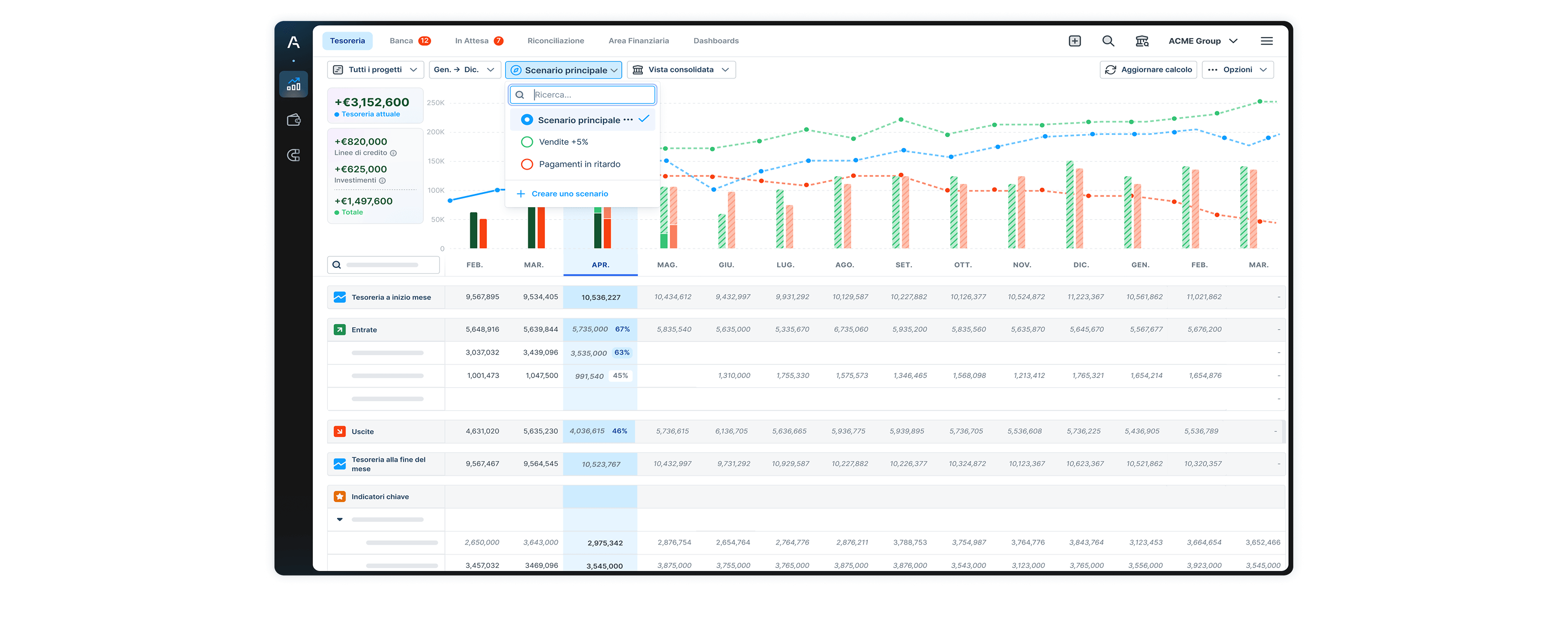Open the ACME Group account dropdown
Image resolution: width=1568 pixels, height=618 pixels.
pyautogui.click(x=1202, y=41)
